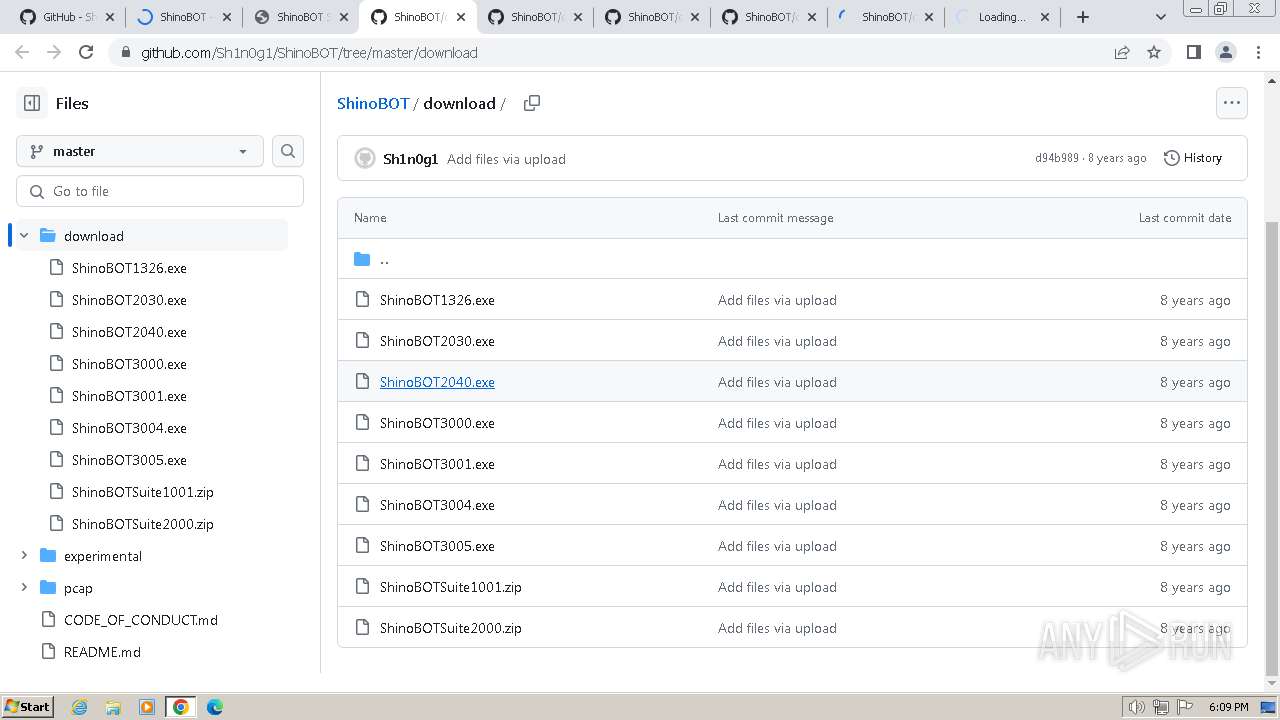Viewport: 1280px width, 720px height.
Task: Open ShinoBOT3001.exe in the file list
Action: tap(437, 464)
